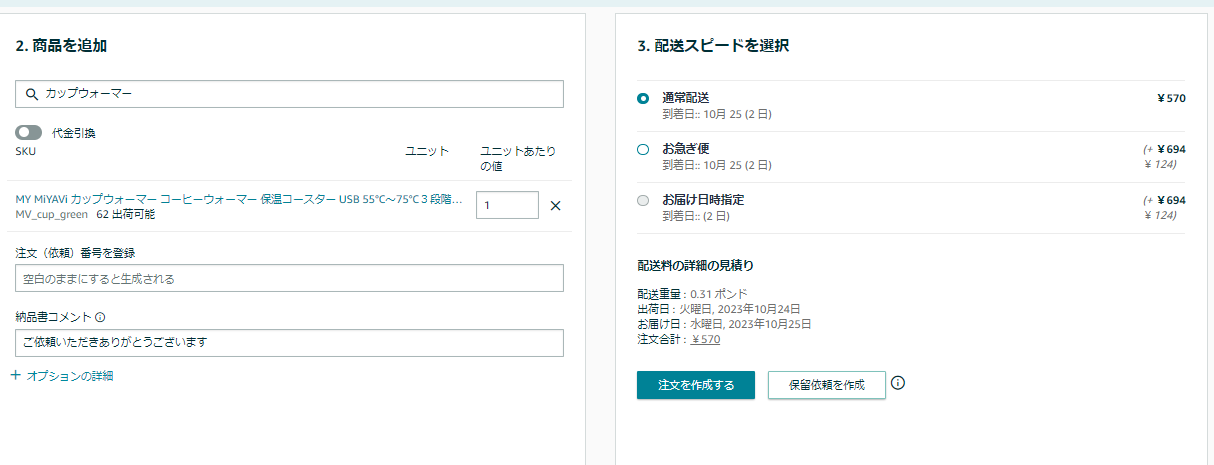This screenshot has height=465, width=1214.
Task: Expand オプションの詳細 section
Action: pyautogui.click(x=69, y=376)
